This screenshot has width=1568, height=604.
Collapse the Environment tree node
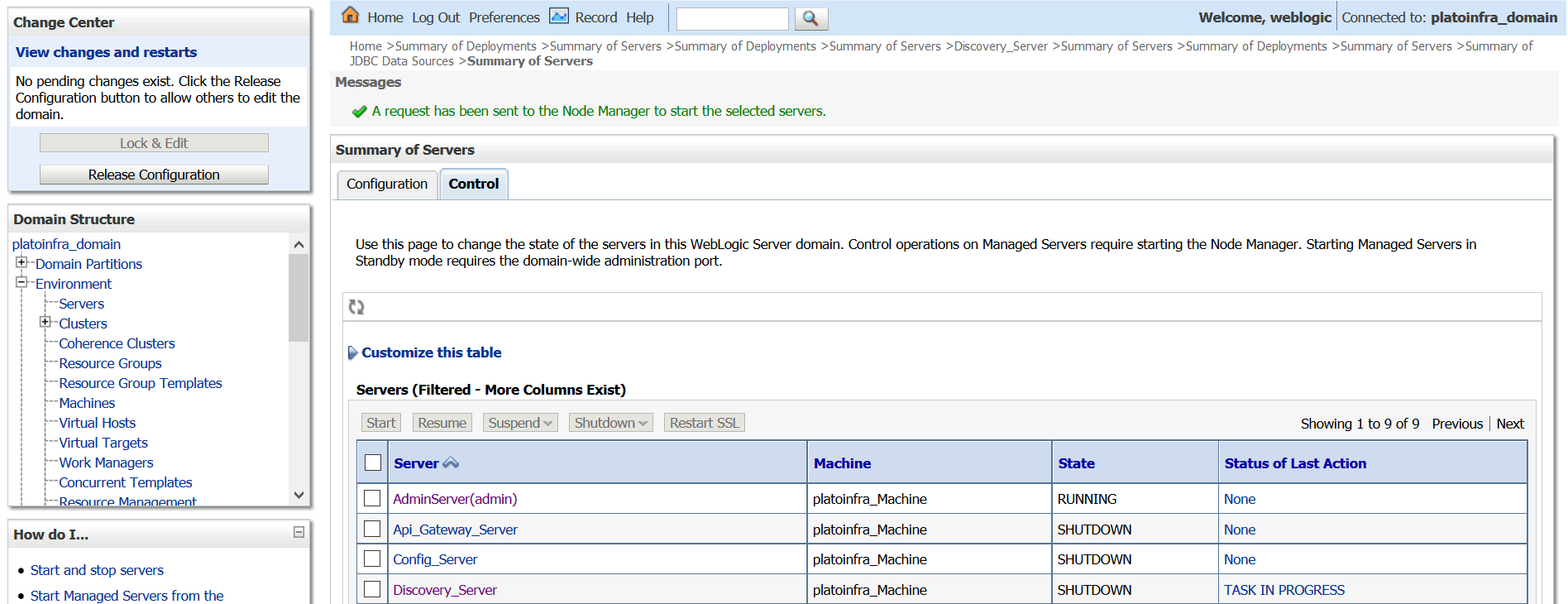pyautogui.click(x=22, y=282)
